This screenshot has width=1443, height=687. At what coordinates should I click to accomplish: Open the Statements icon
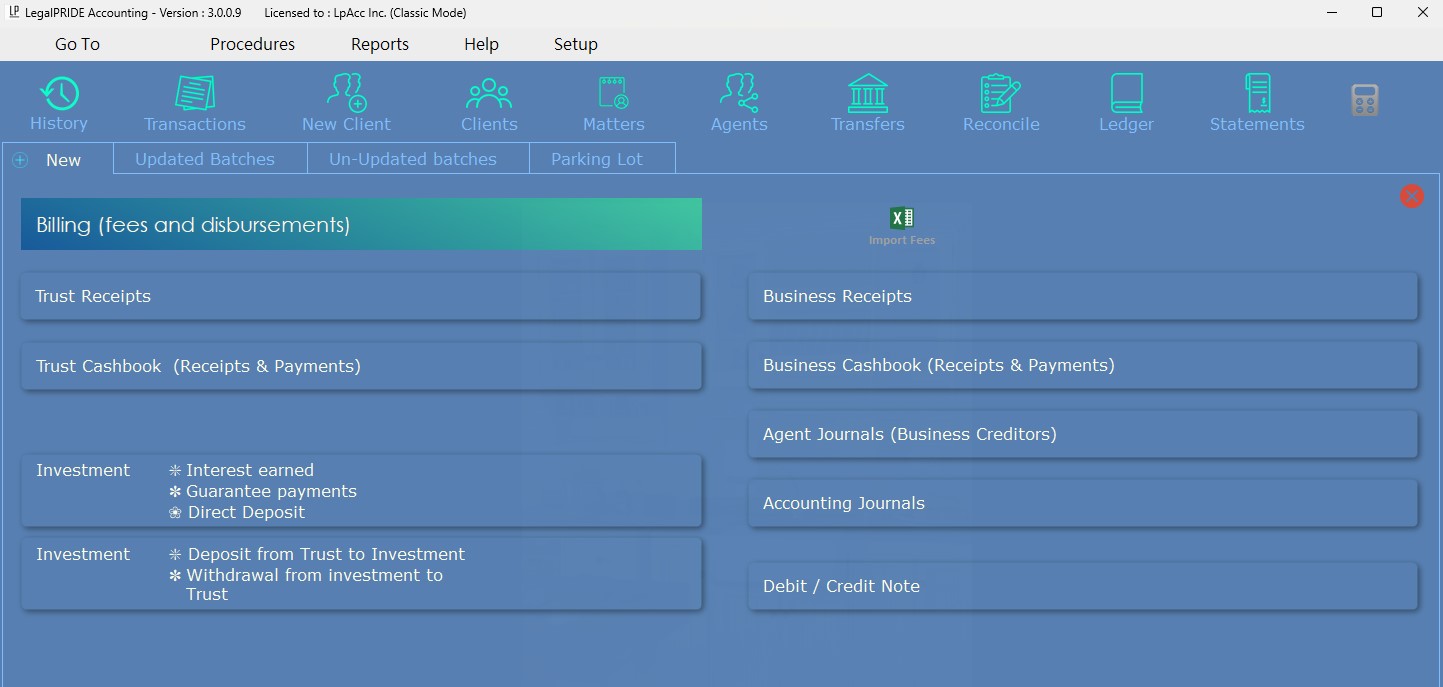click(1257, 94)
